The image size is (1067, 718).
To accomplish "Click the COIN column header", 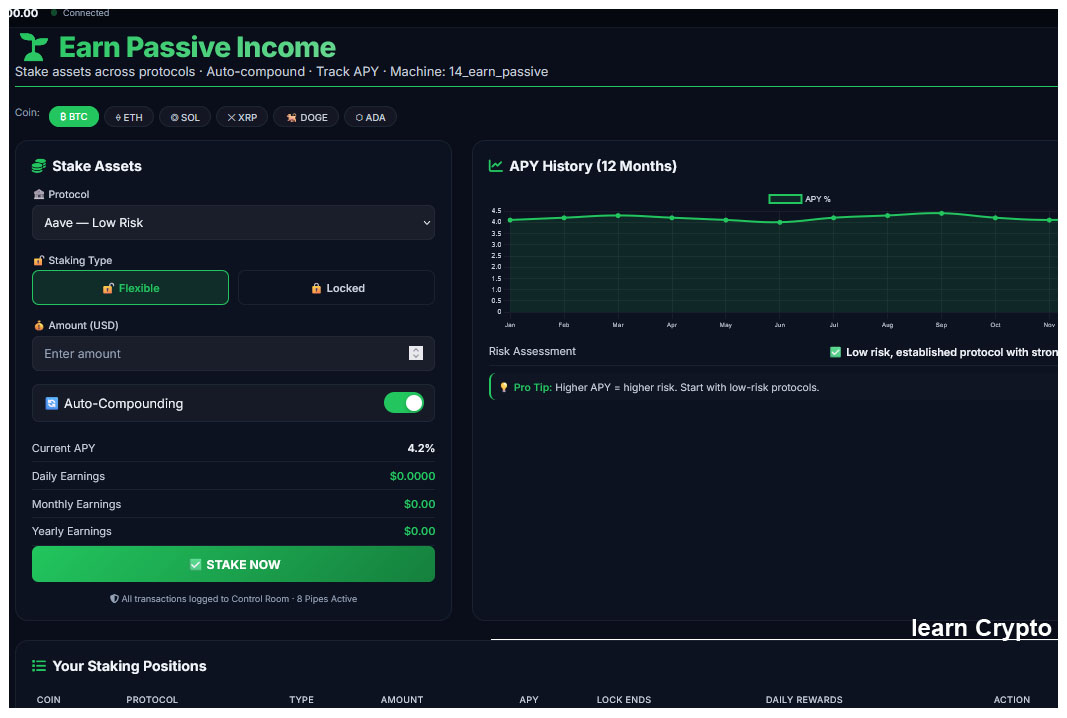I will (x=48, y=700).
